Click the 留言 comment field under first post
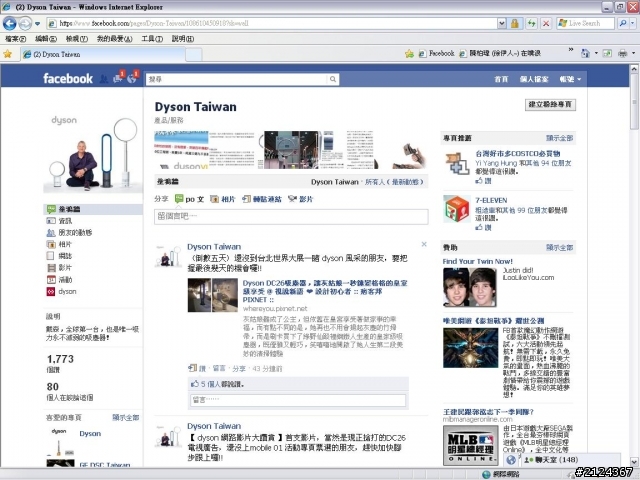This screenshot has width=640, height=480. [x=298, y=400]
